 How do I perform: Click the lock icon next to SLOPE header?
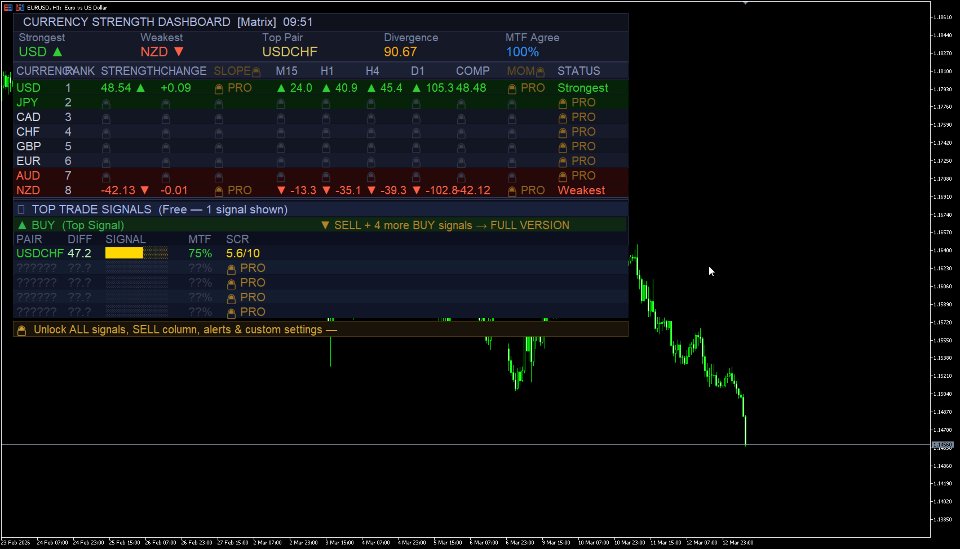pyautogui.click(x=256, y=72)
